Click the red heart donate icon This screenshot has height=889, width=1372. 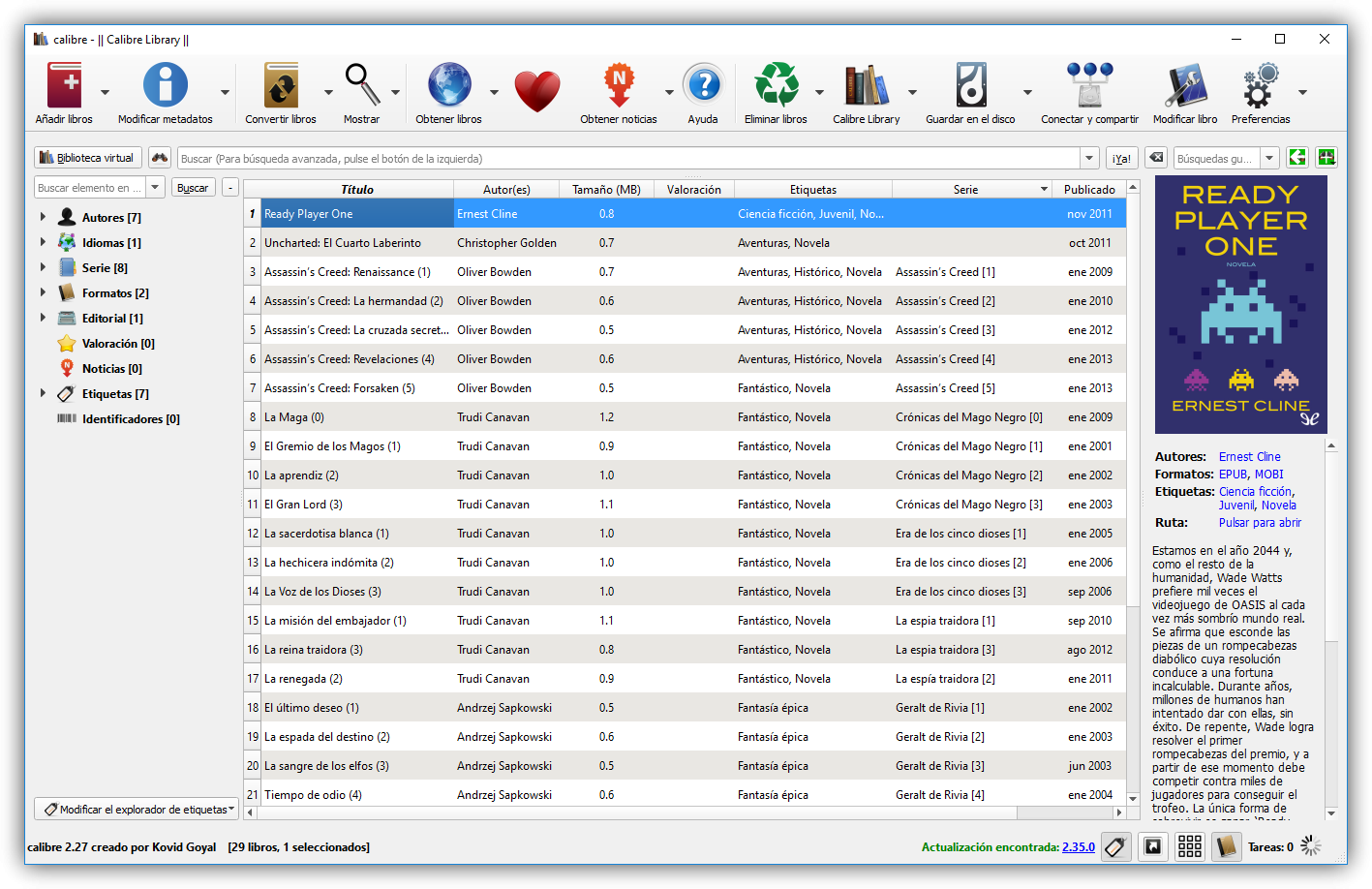click(537, 92)
